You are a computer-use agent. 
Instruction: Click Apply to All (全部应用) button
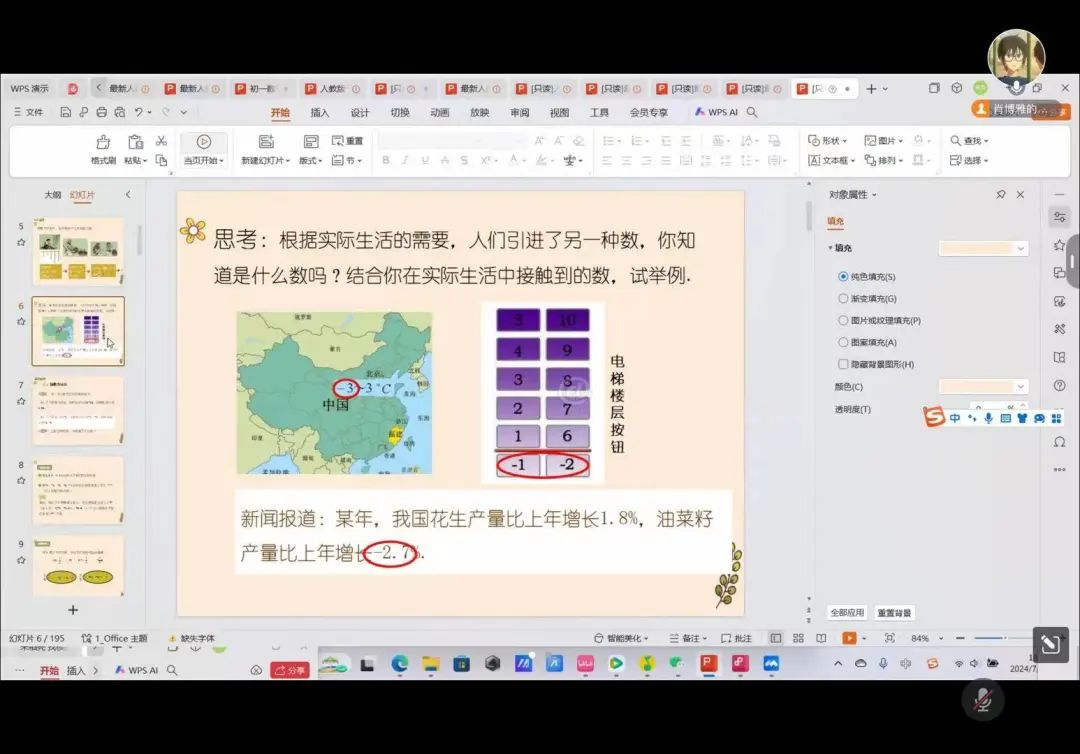click(x=847, y=613)
